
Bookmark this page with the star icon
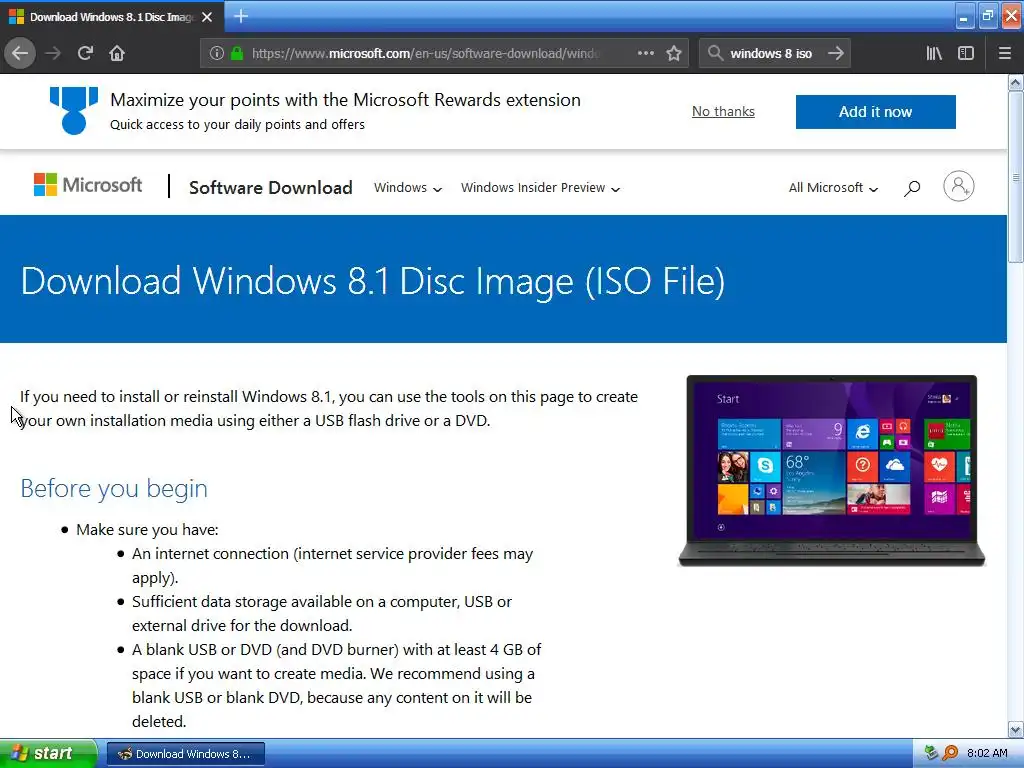tap(674, 53)
